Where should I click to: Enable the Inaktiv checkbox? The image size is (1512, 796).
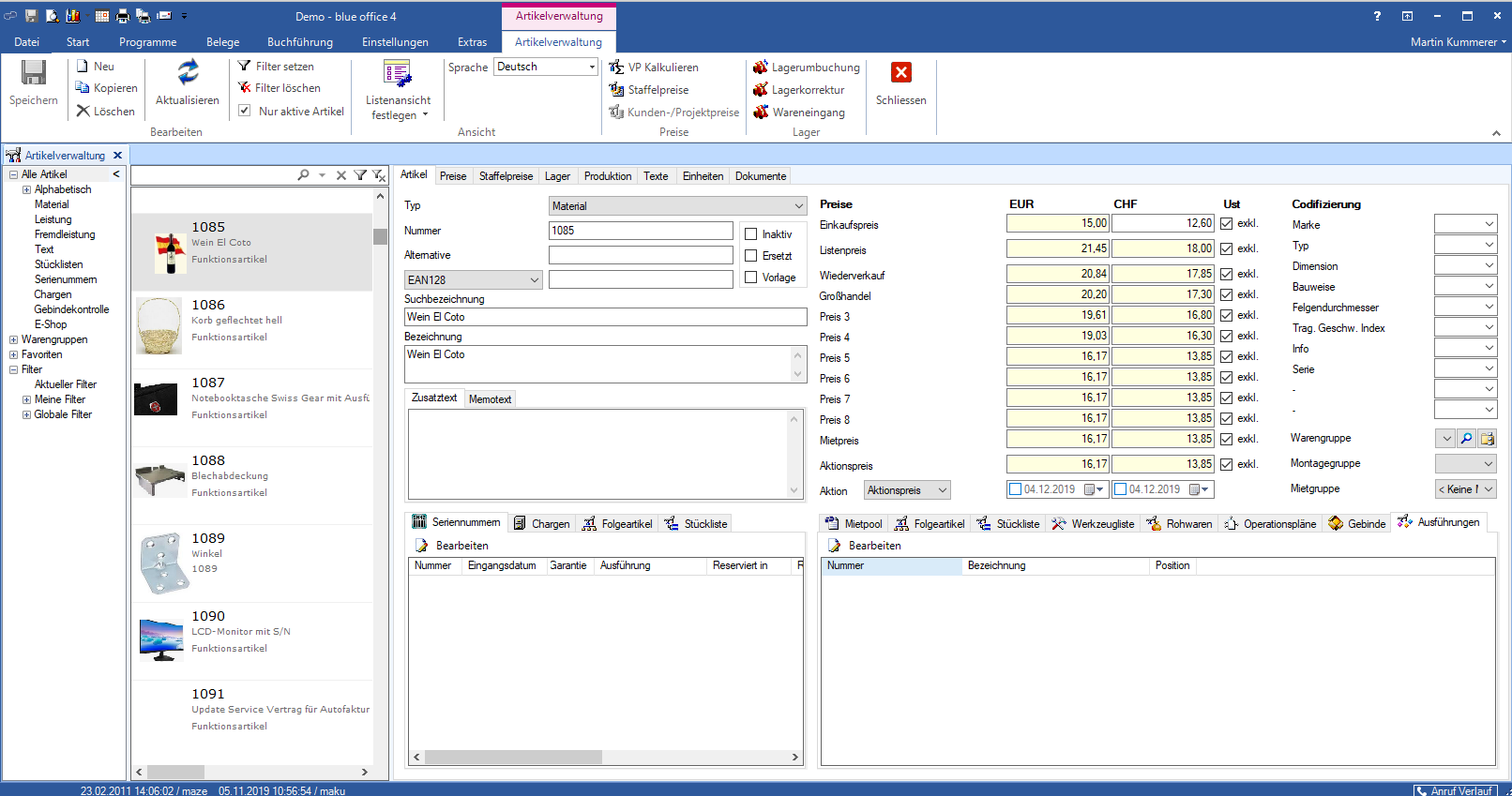[750, 234]
